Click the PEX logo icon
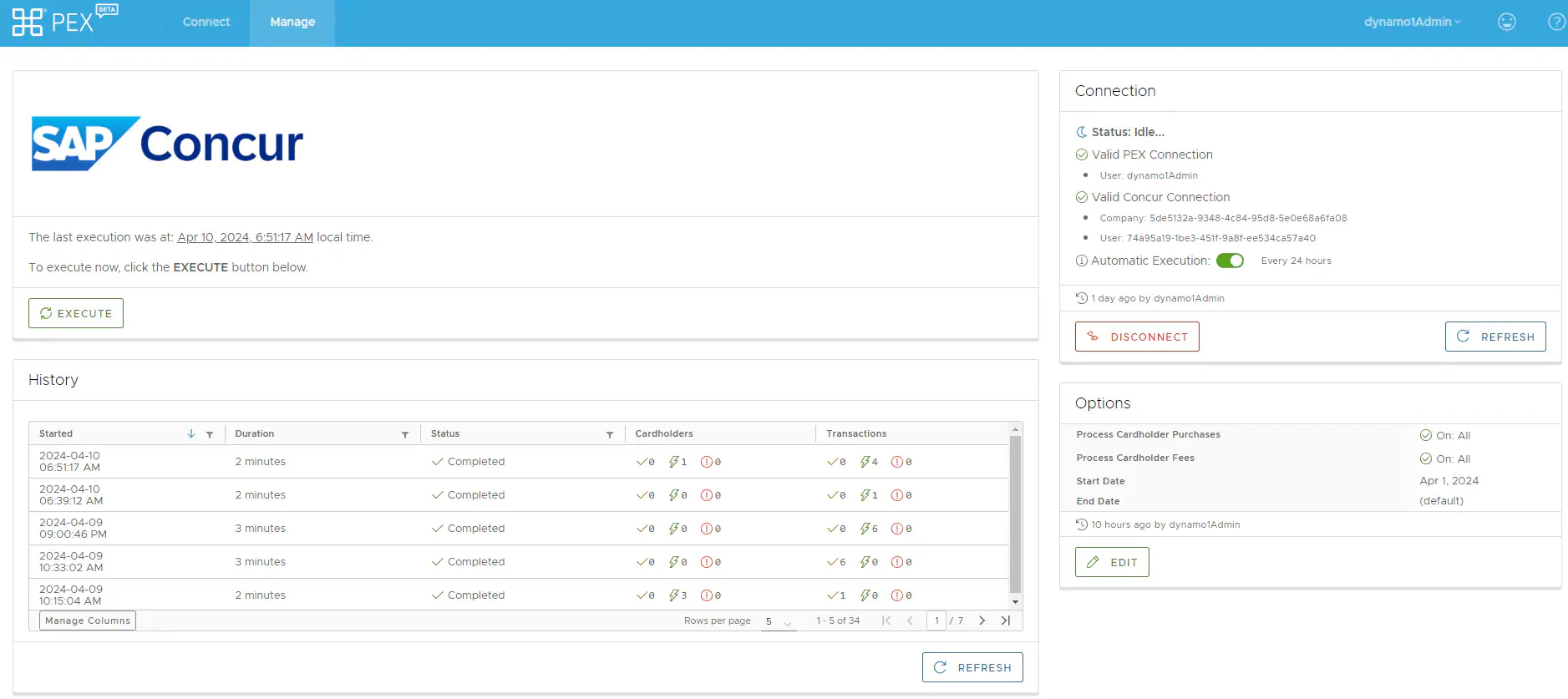Screen dimensions: 1568x699 (28, 22)
